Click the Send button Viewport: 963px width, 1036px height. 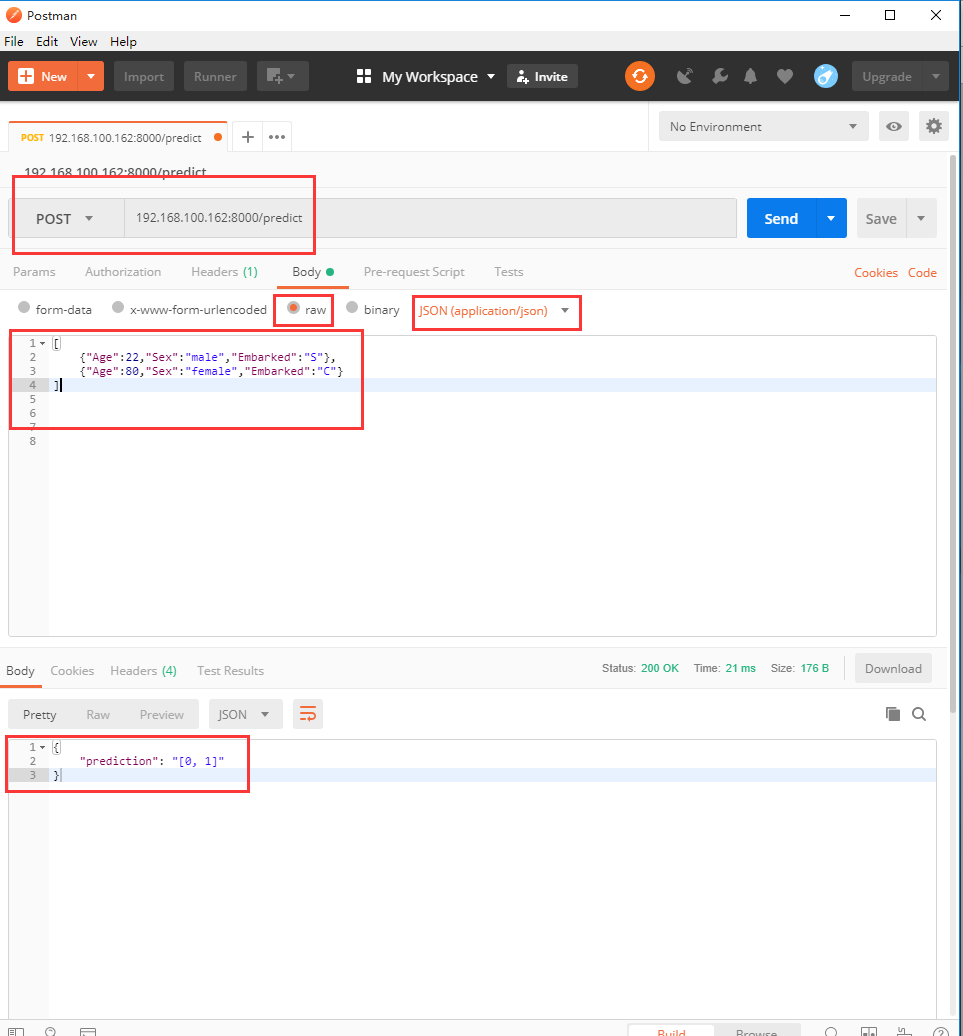click(x=781, y=218)
